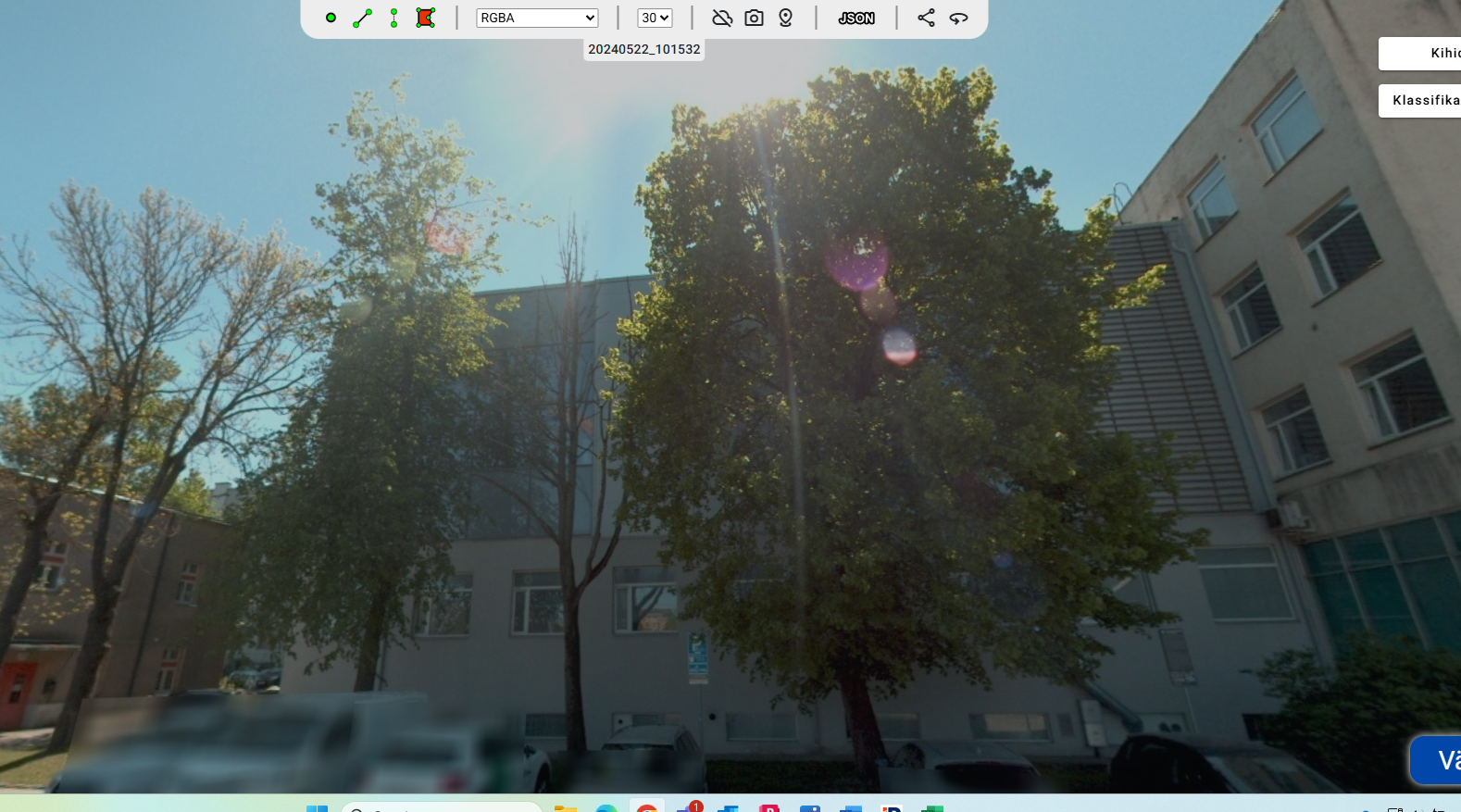Open File Explorer from the taskbar
The image size is (1461, 812).
coord(565,807)
